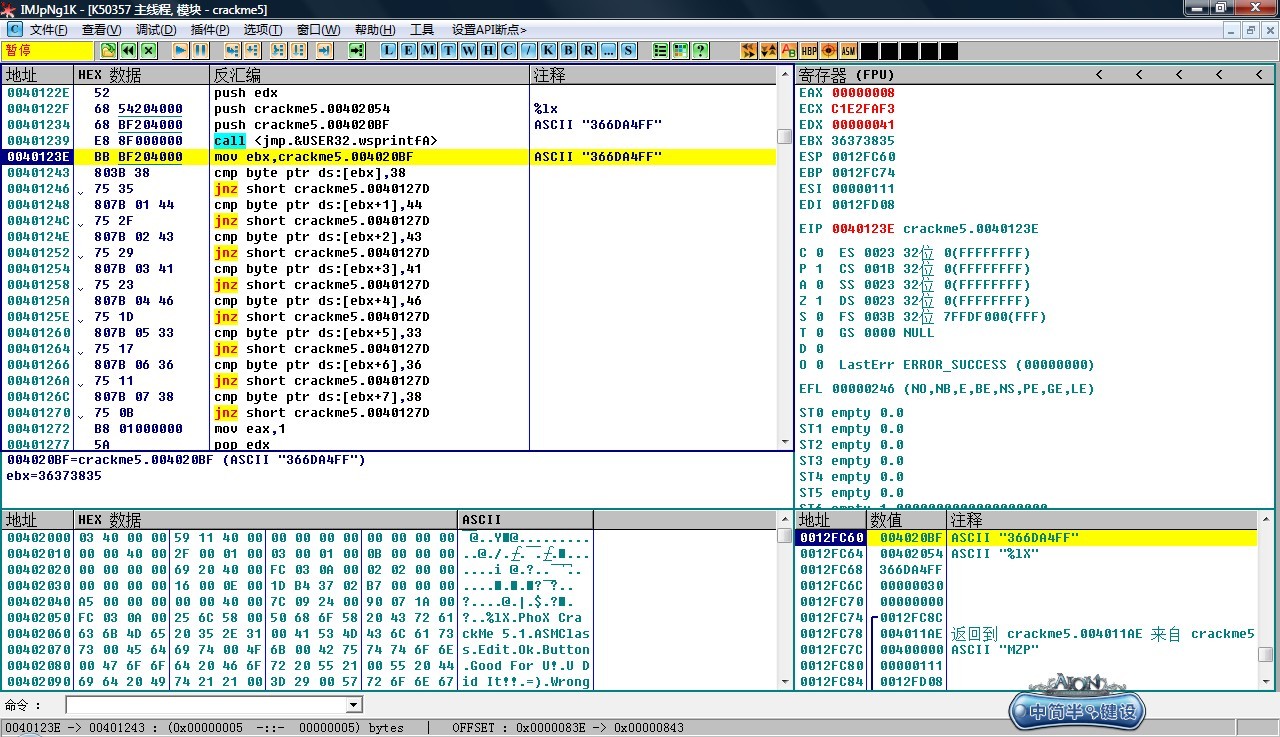Click the green question mark help icon
Viewport: 1280px width, 737px height.
pos(701,50)
